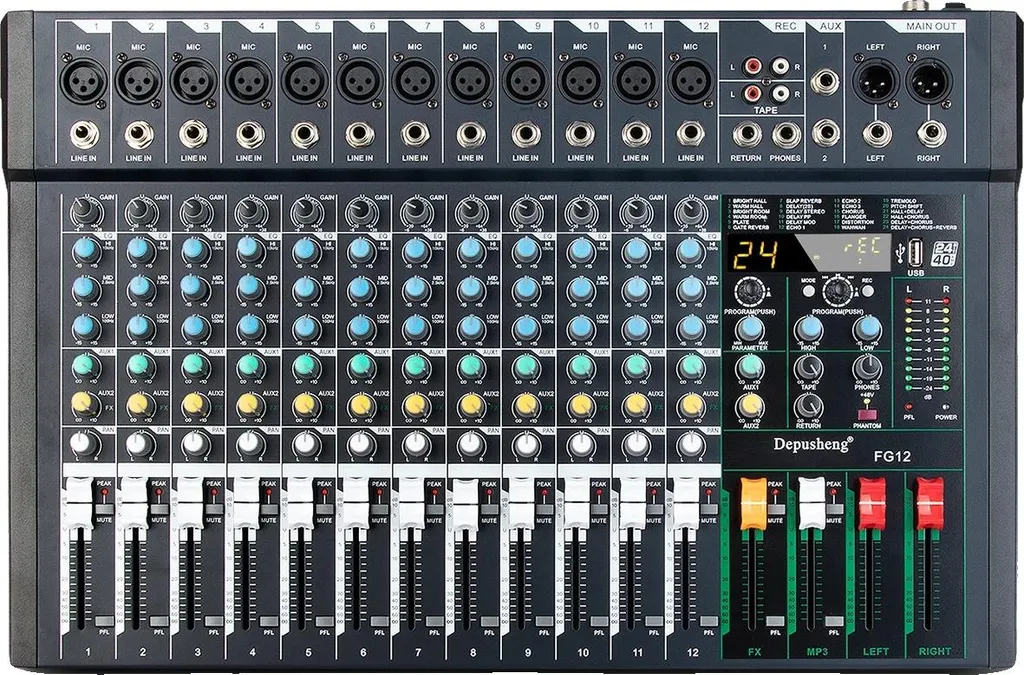
Task: Mute channel 1 with MUTE button
Action: tap(104, 509)
